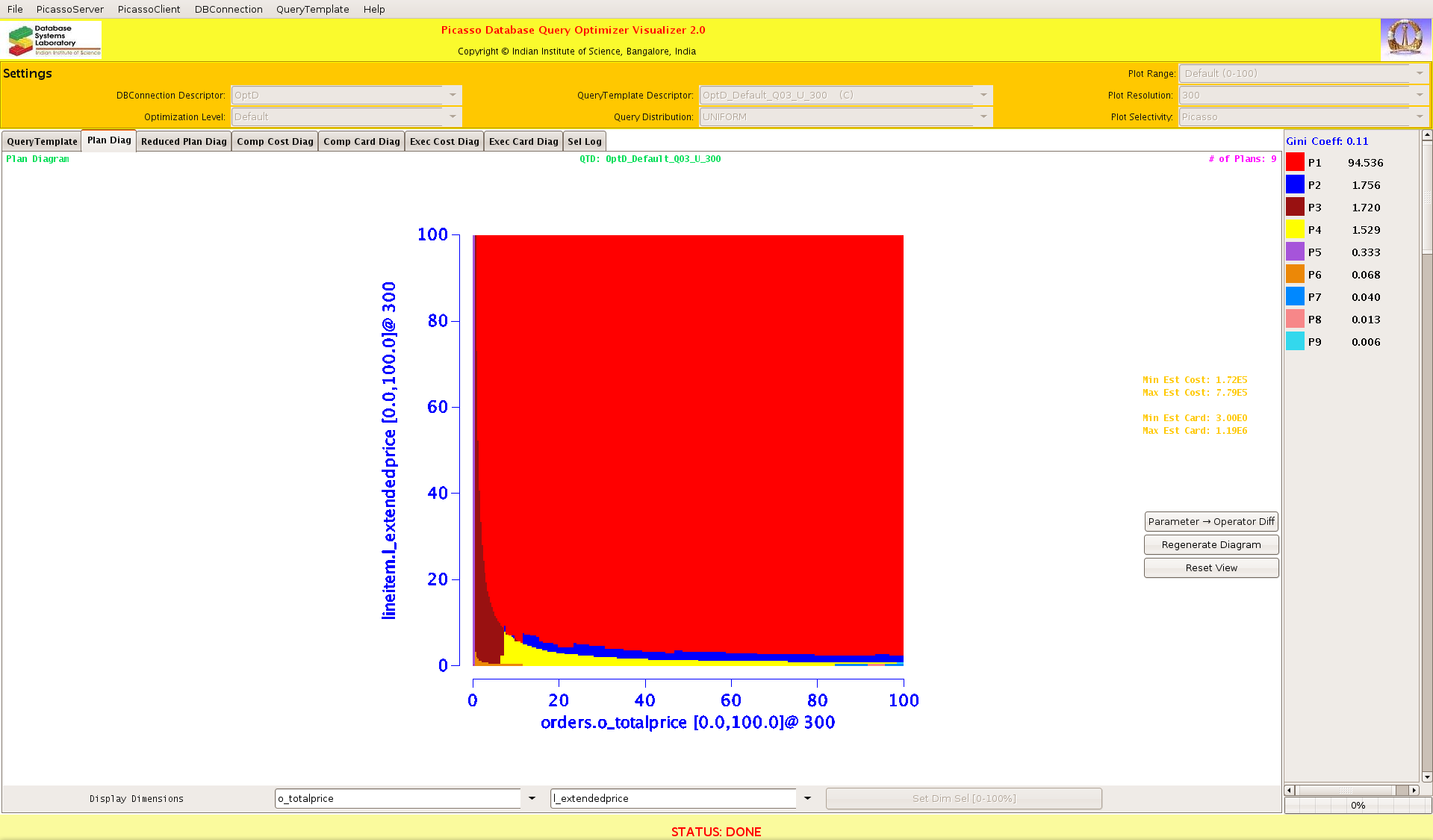Viewport: 1433px width, 840px height.
Task: Click the Parameter → Operator Diff button
Action: pyautogui.click(x=1210, y=521)
